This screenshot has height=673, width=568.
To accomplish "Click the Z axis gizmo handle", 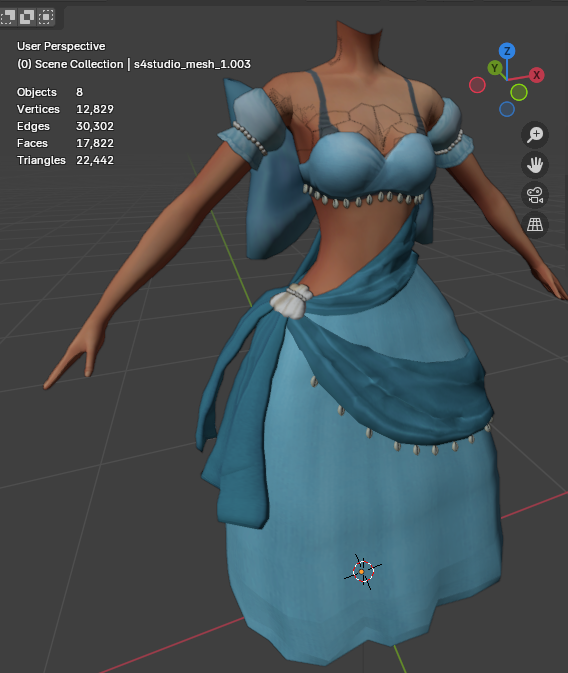I will click(507, 51).
